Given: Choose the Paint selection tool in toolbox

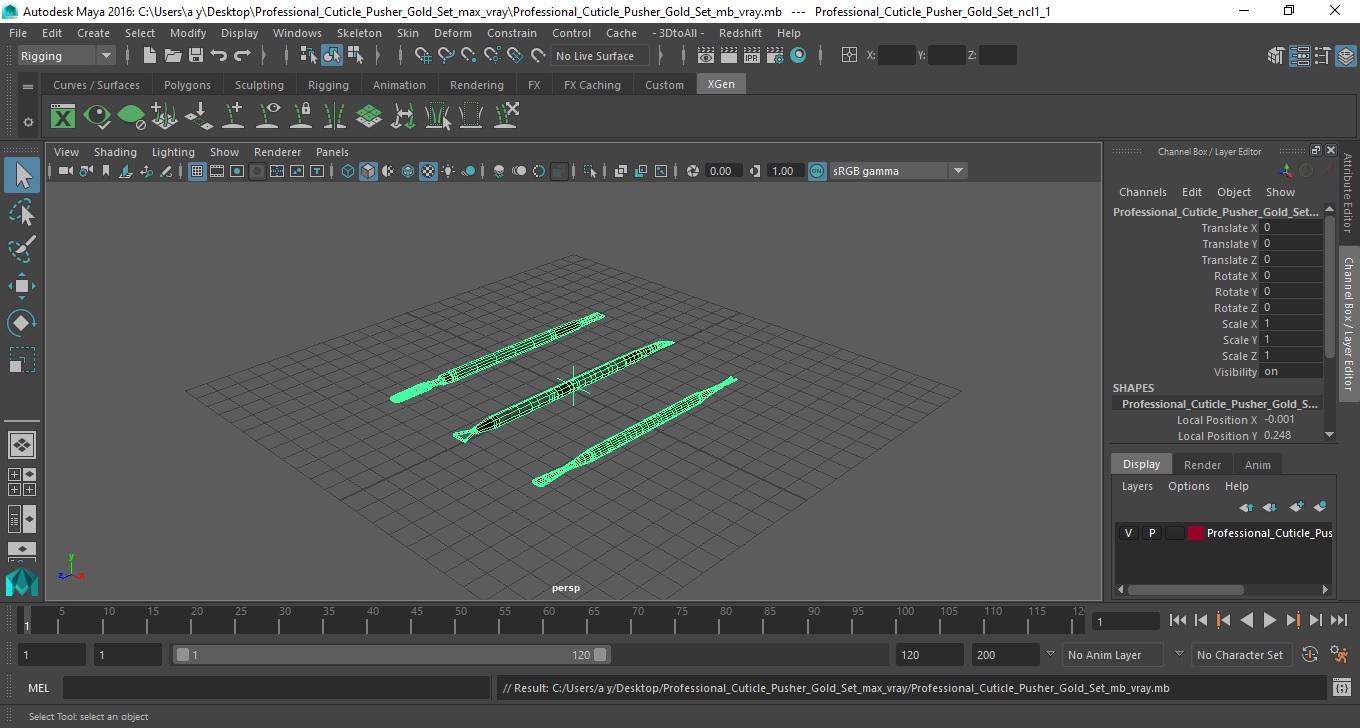Looking at the screenshot, I should click(22, 248).
